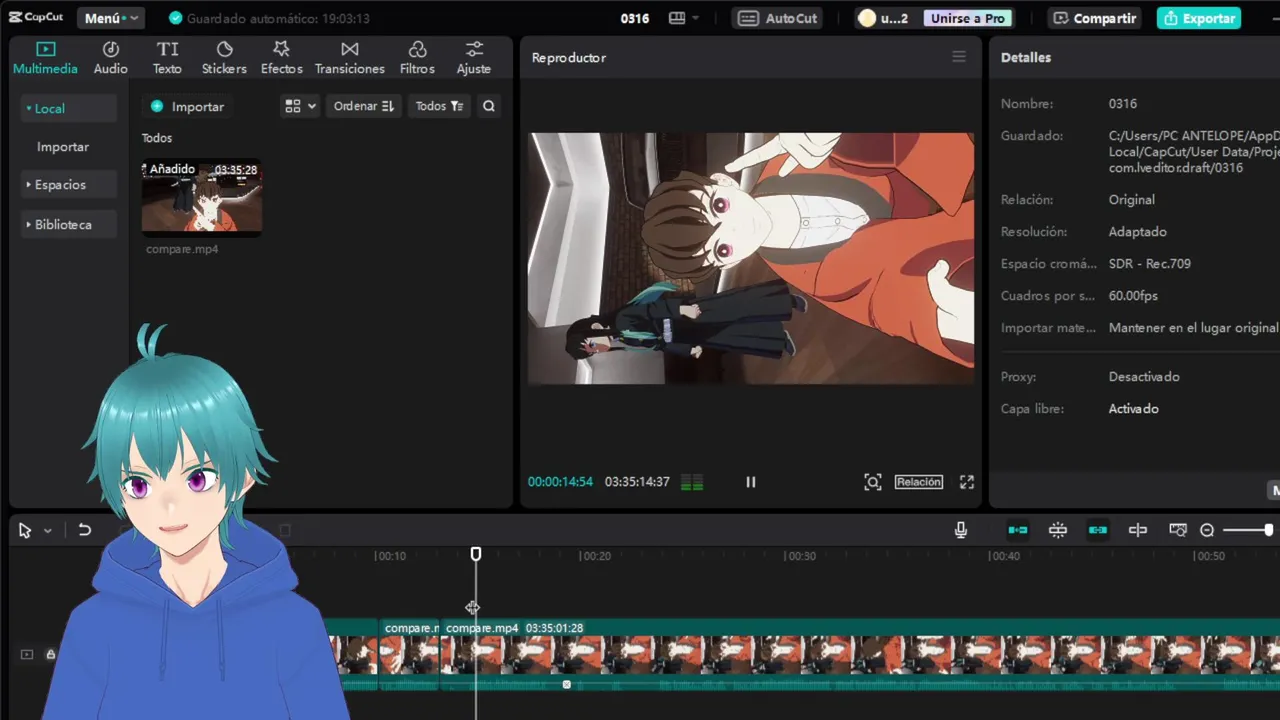
Task: Open the grid view mode dropdown
Action: 300,106
